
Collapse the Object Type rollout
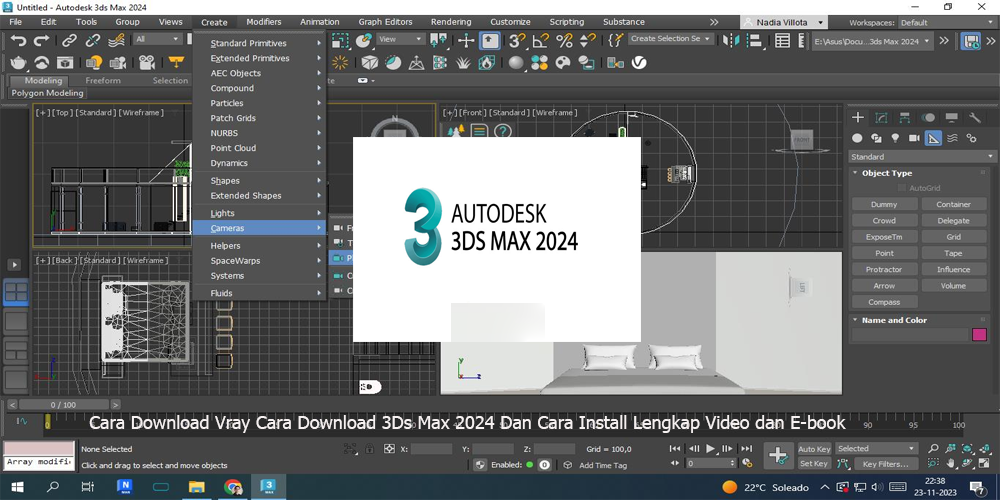click(886, 173)
